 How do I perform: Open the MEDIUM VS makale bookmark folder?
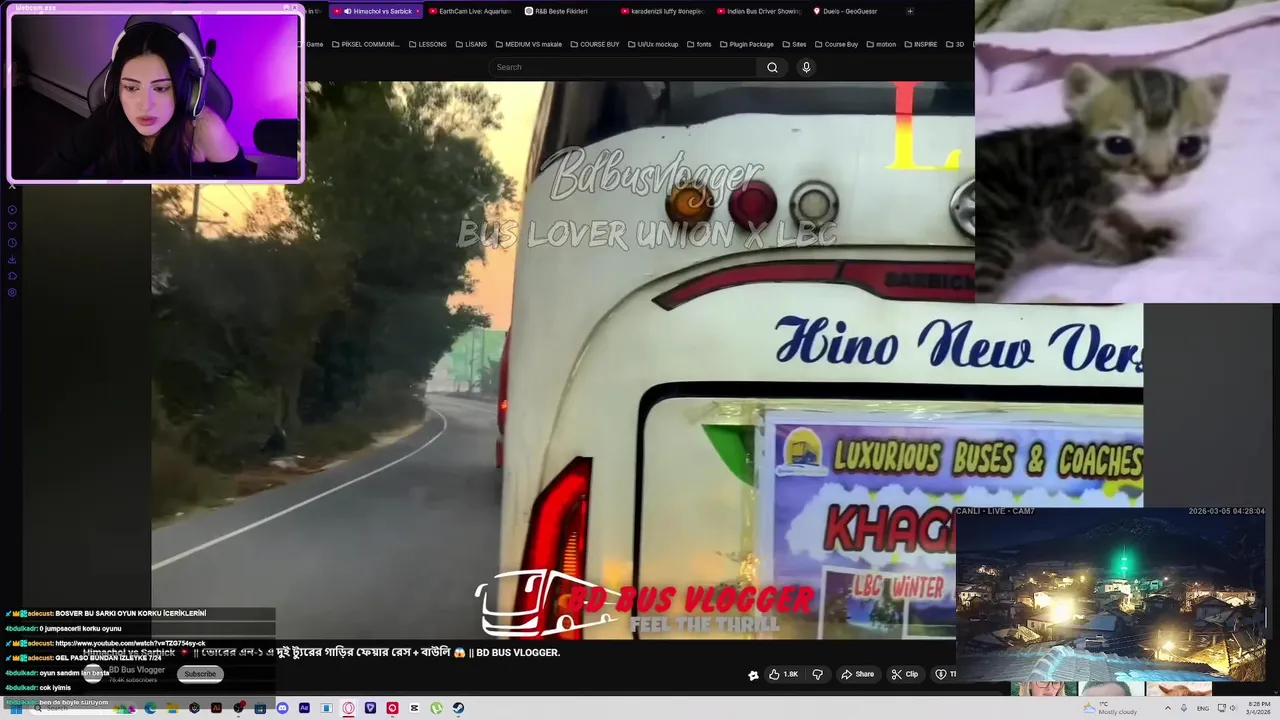coord(528,44)
